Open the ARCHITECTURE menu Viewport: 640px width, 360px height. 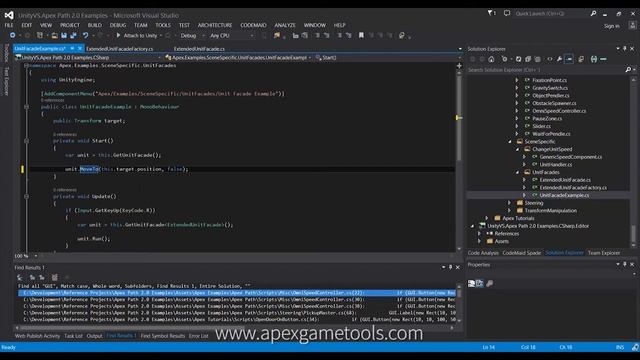click(215, 25)
